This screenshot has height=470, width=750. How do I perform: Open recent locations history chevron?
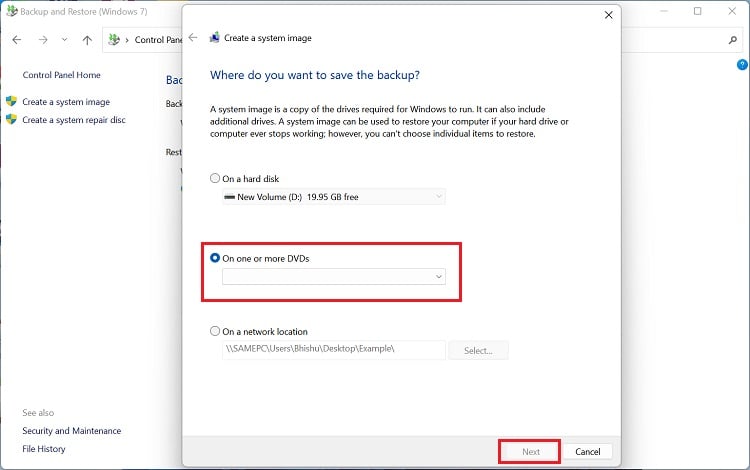65,40
